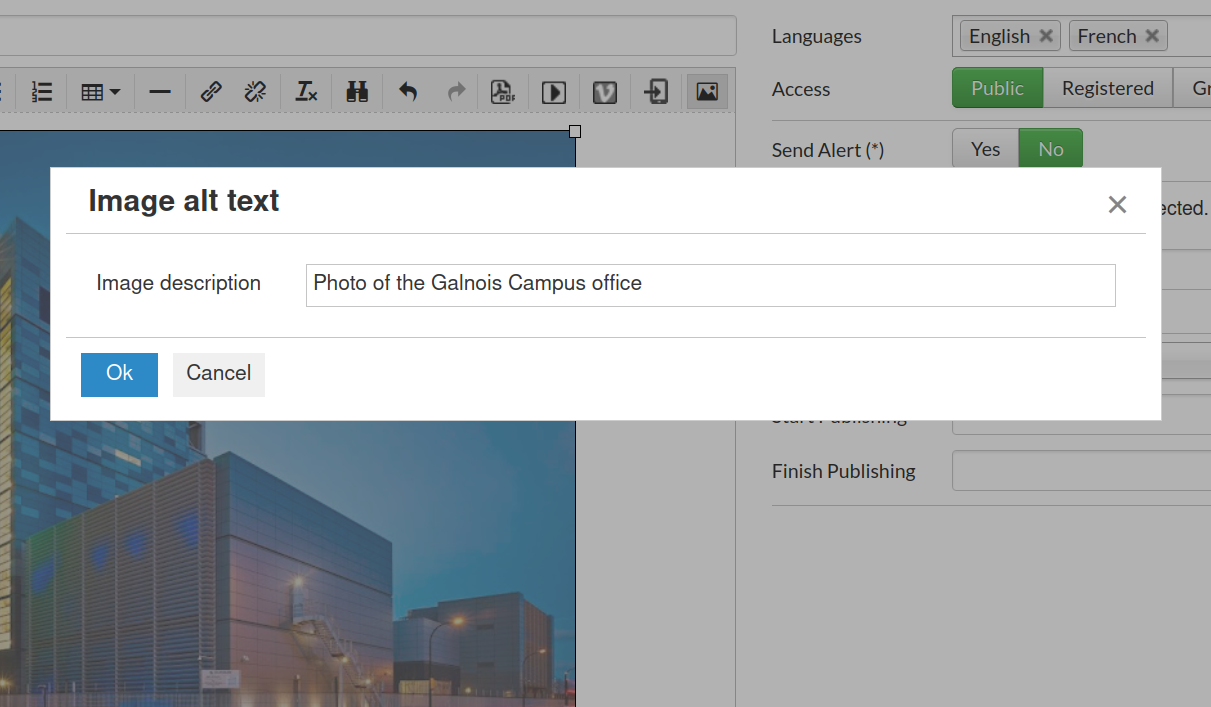The height and width of the screenshot is (707, 1211).
Task: Set Send Alert to Yes
Action: (985, 149)
